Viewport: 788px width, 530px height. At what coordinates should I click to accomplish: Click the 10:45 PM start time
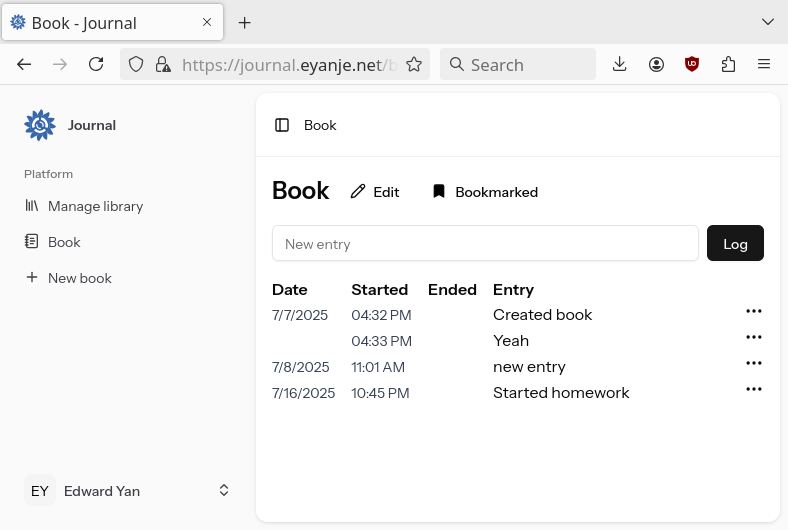coord(380,393)
